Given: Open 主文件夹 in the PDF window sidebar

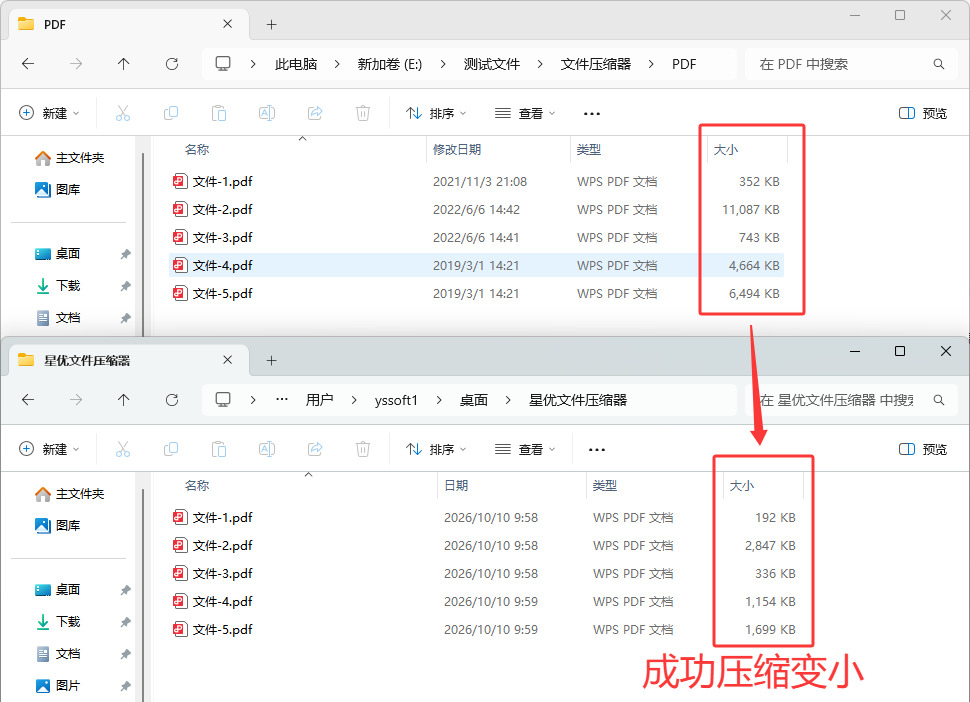Looking at the screenshot, I should [x=70, y=158].
